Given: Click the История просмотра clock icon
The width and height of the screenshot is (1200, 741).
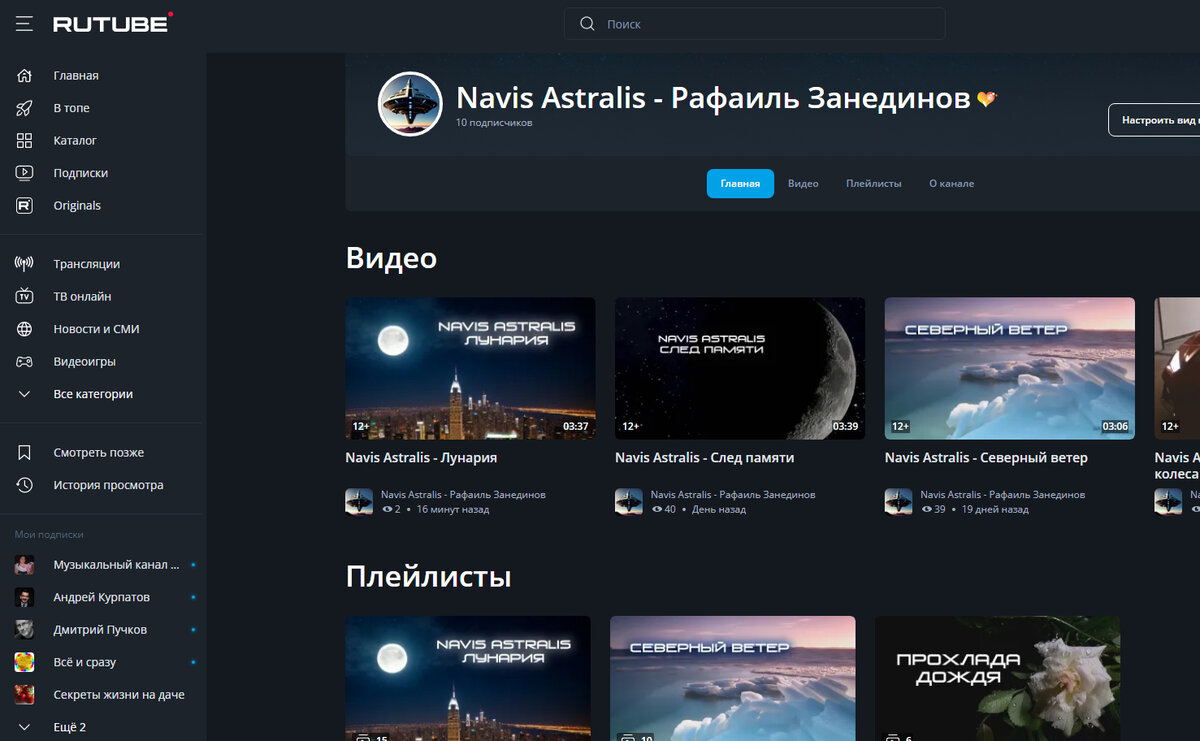Looking at the screenshot, I should pyautogui.click(x=24, y=485).
